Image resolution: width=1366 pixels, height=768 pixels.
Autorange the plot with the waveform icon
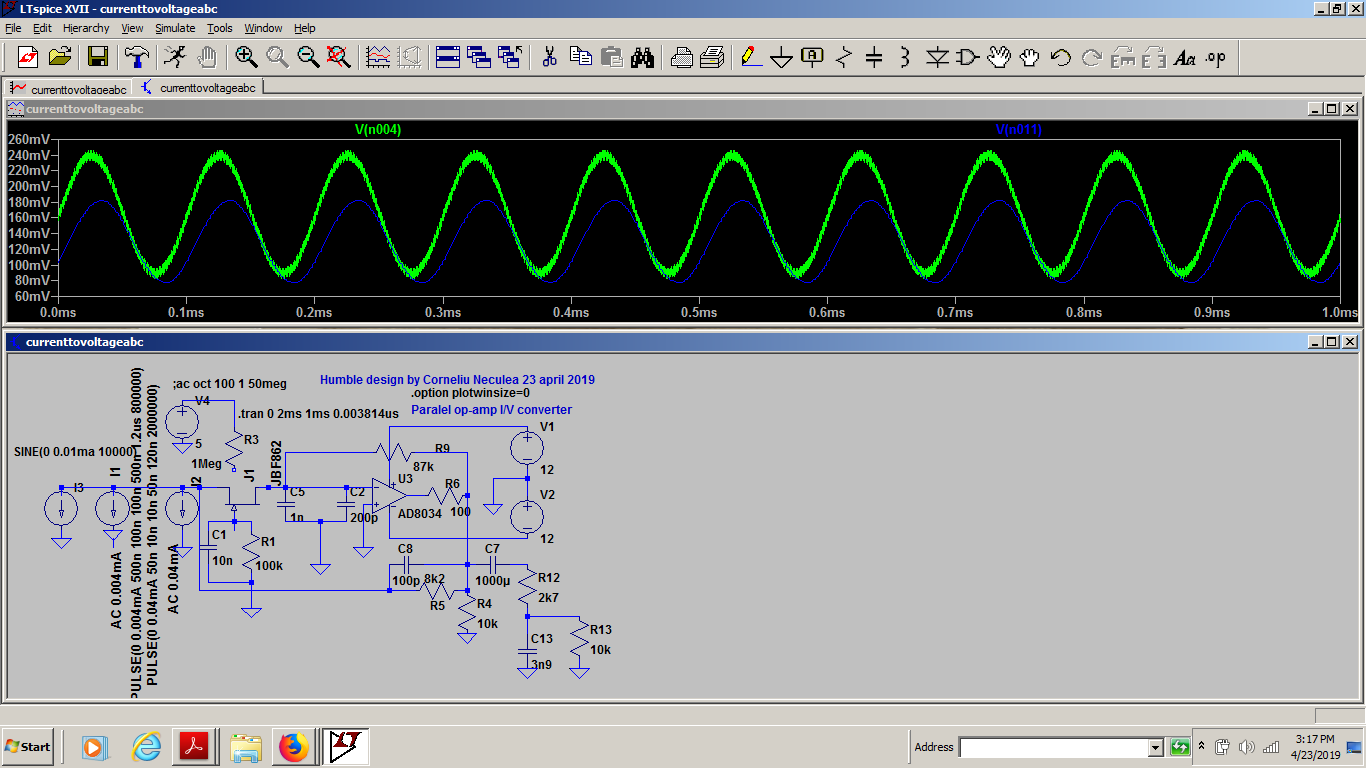click(378, 57)
